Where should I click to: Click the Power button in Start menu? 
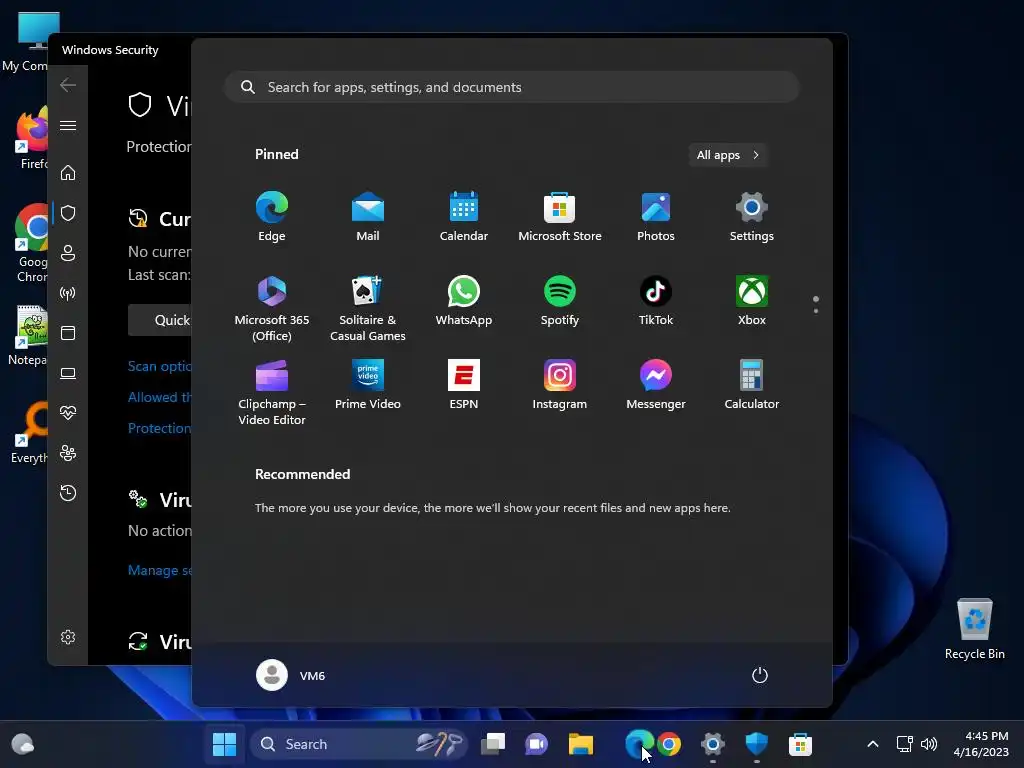(x=760, y=675)
